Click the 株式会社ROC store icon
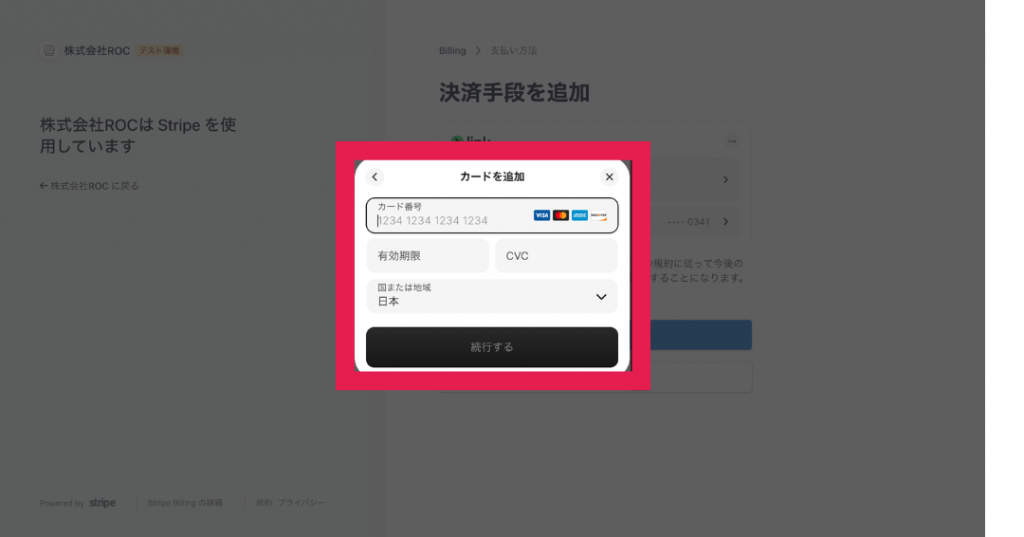 click(x=49, y=50)
